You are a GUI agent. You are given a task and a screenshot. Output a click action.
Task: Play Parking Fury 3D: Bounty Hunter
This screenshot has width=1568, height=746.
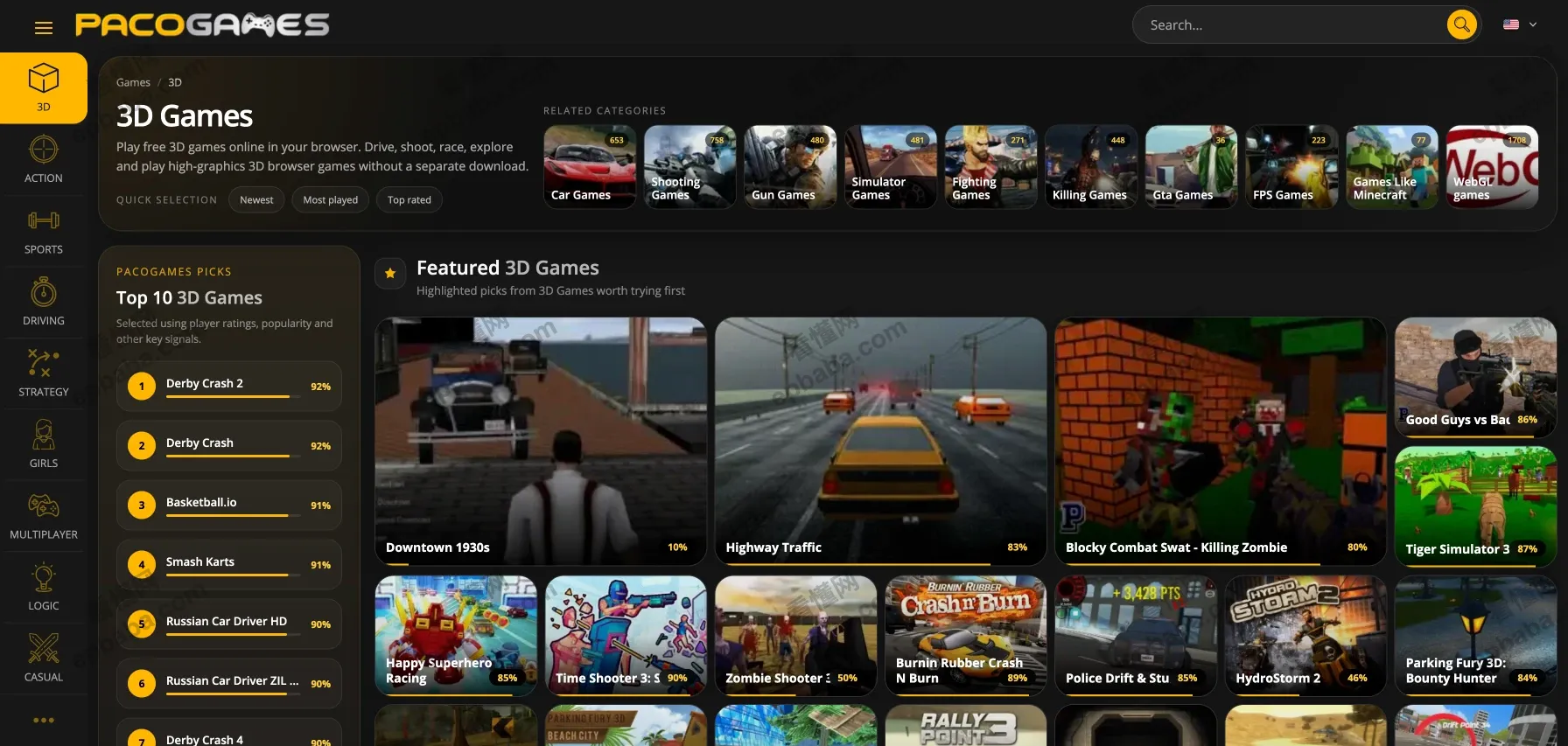pos(1475,636)
